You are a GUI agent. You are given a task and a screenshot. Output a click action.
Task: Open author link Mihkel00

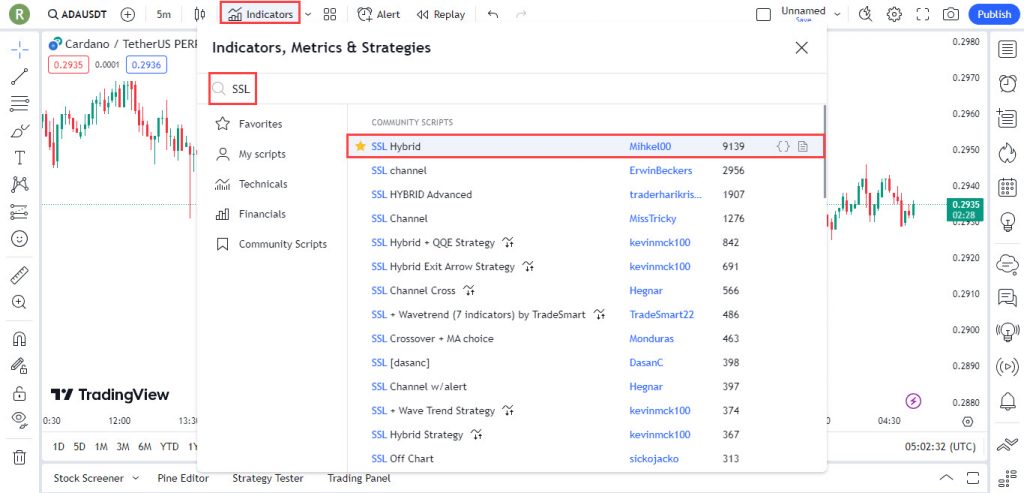[x=650, y=147]
